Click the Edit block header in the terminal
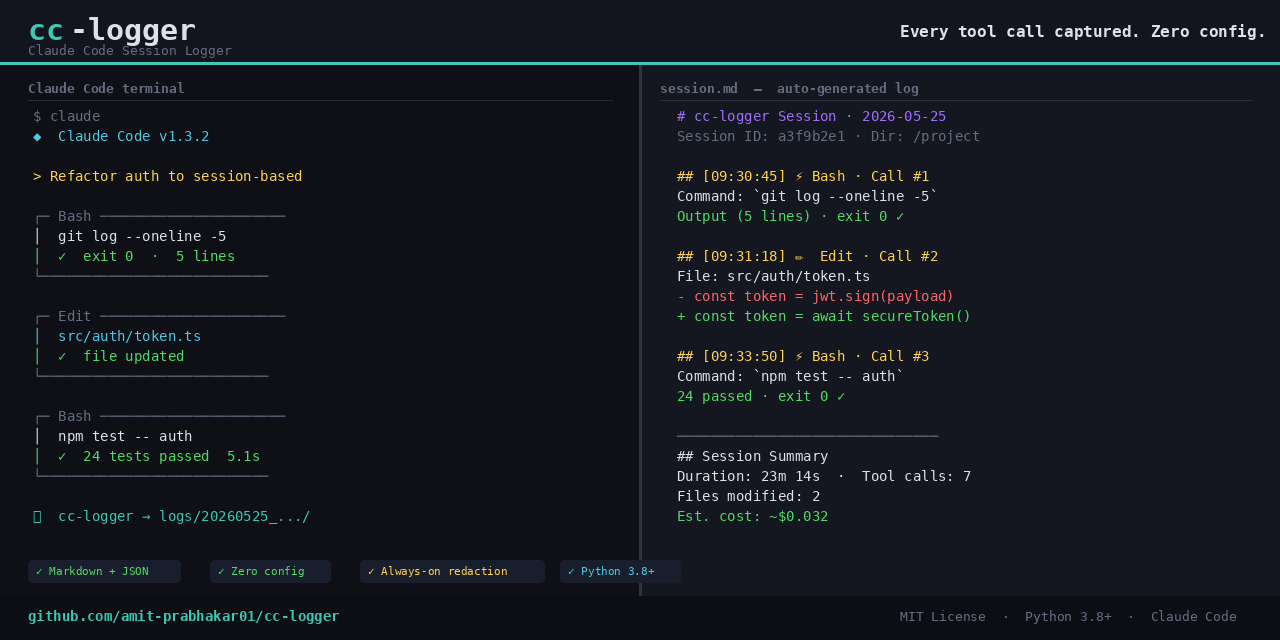The height and width of the screenshot is (640, 1280). tap(160, 317)
